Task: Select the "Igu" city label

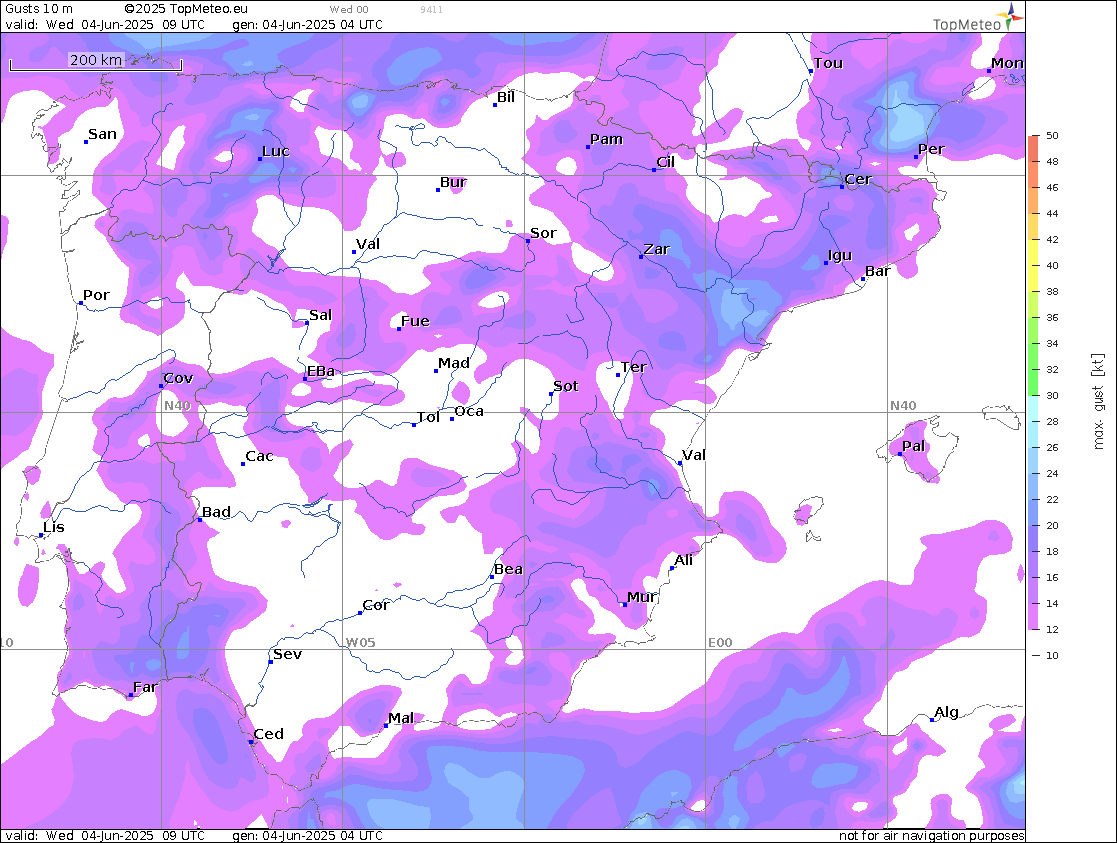Action: 840,255
